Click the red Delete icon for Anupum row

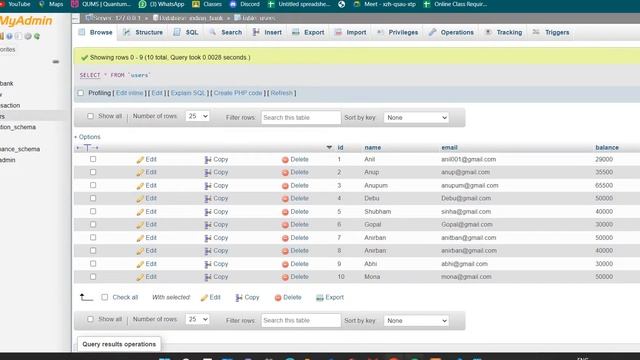point(285,186)
